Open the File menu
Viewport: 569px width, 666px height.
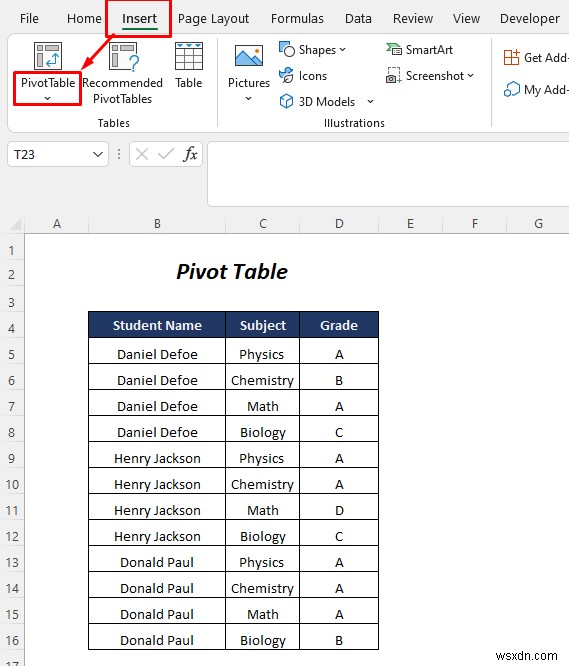pos(29,19)
